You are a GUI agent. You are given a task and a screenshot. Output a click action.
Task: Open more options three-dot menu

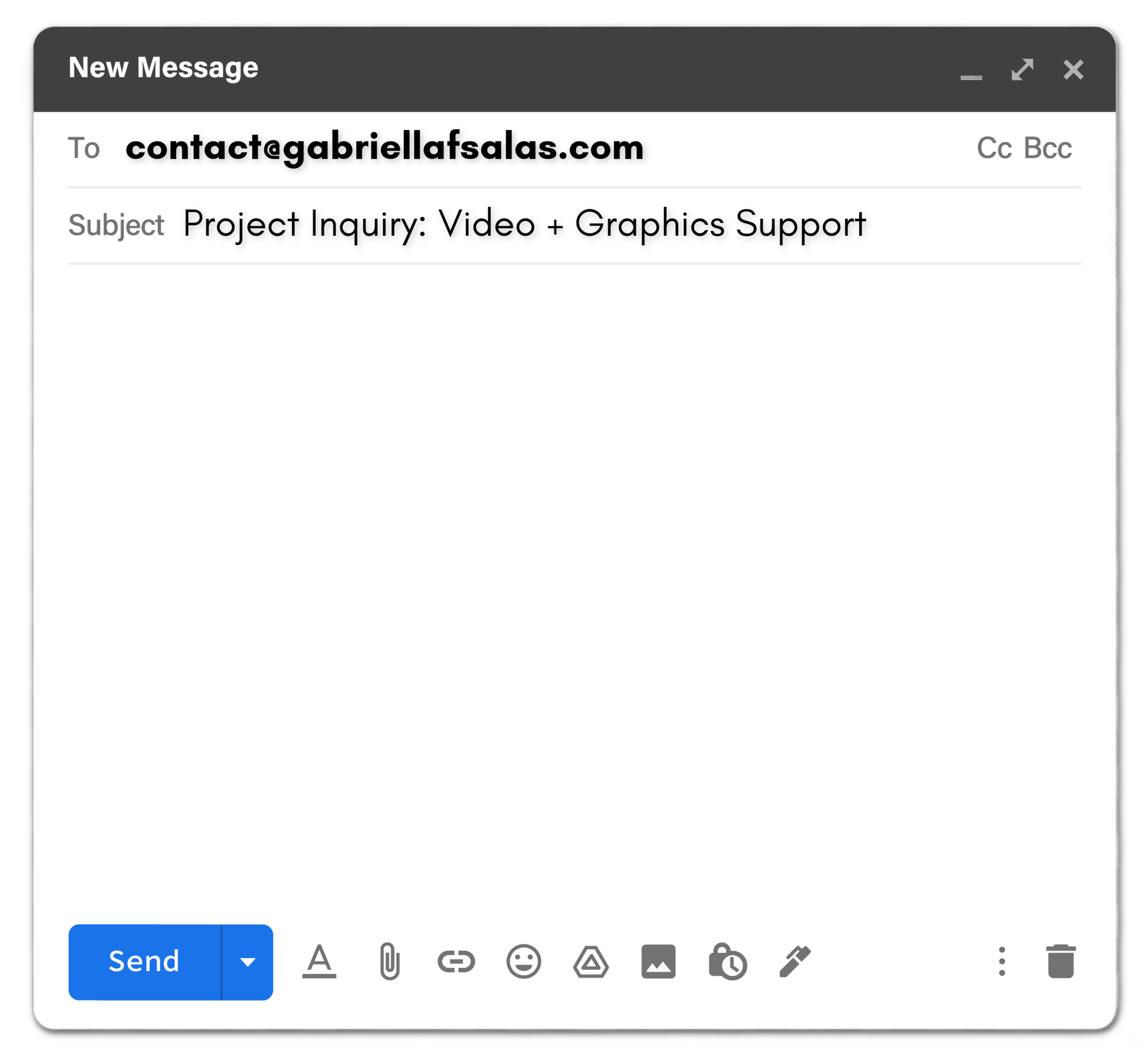(1002, 961)
